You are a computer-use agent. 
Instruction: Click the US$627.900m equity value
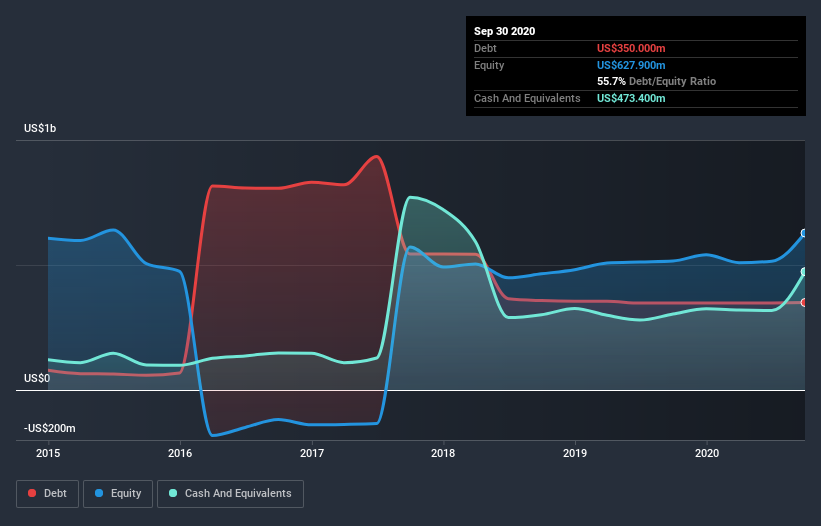pos(631,65)
